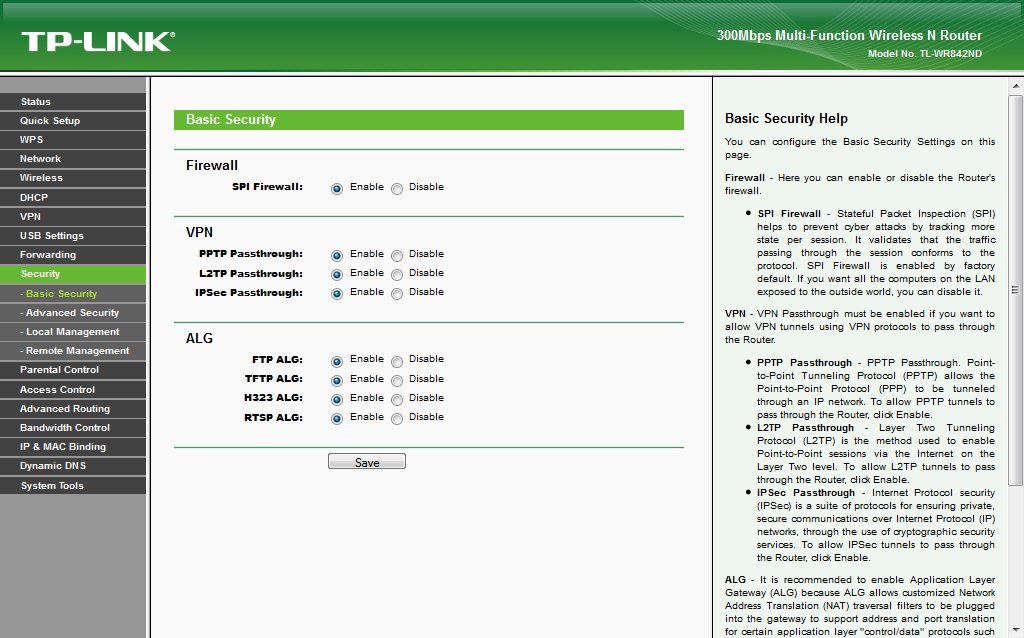The image size is (1024, 638).
Task: Enable FTP ALG option
Action: pos(337,361)
